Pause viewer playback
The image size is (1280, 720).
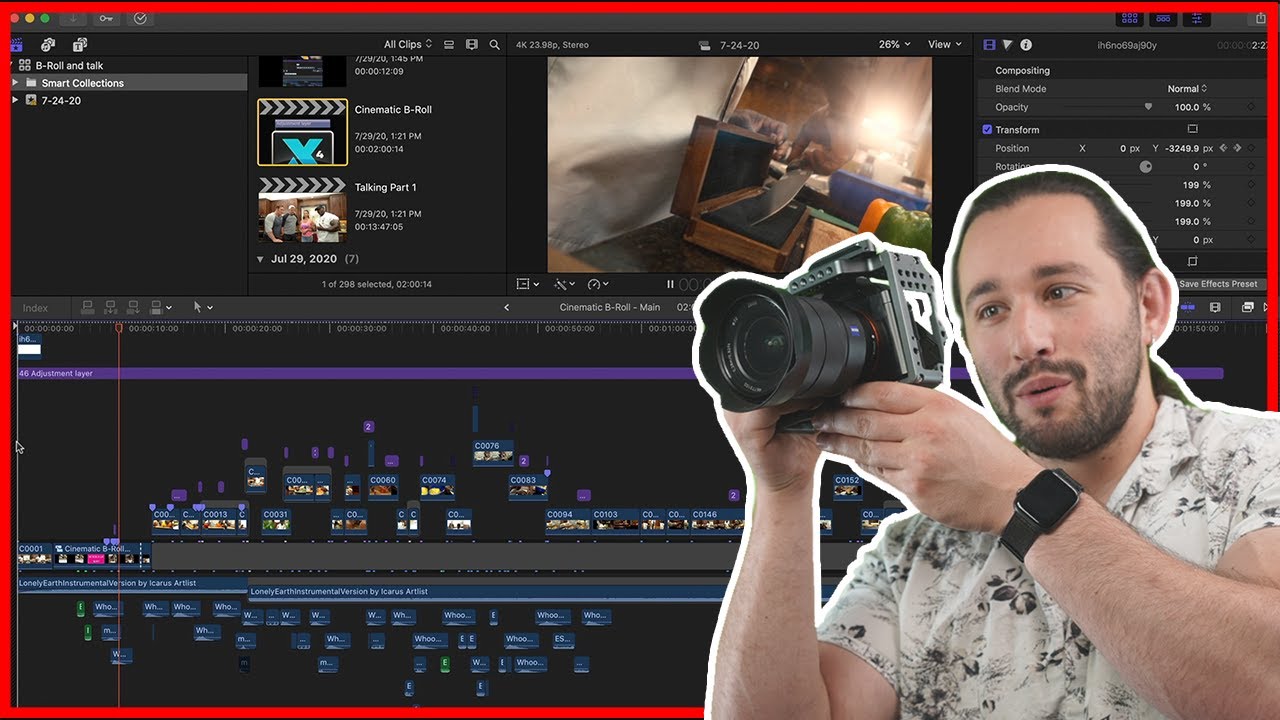click(670, 284)
